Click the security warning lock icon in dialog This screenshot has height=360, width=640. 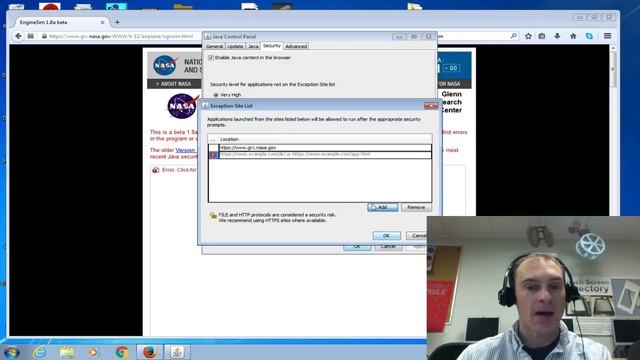tap(213, 216)
